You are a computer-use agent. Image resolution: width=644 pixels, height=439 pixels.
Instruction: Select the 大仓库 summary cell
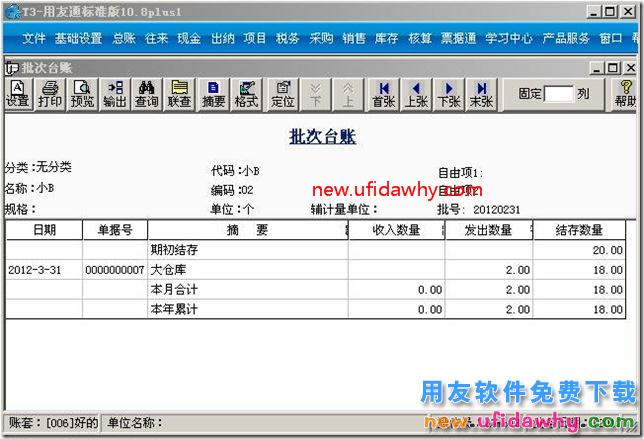pyautogui.click(x=248, y=270)
